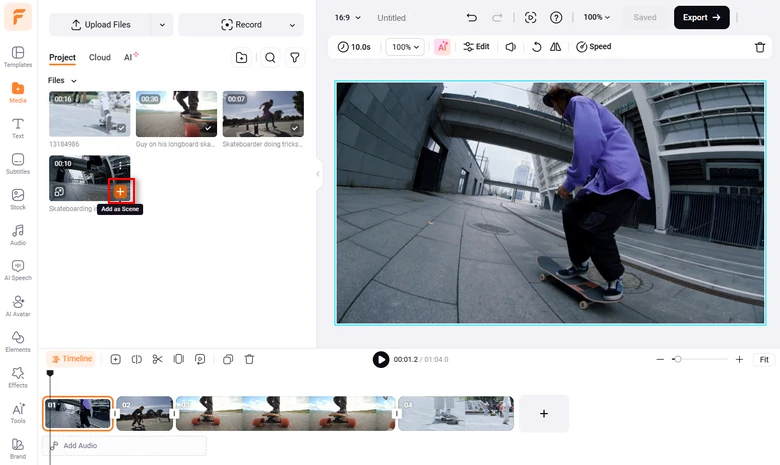
Task: Switch to the AI media tab
Action: tap(131, 57)
